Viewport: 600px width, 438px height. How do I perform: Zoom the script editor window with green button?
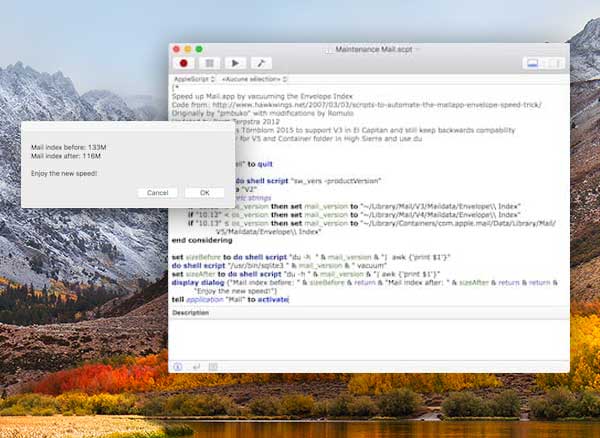(199, 49)
